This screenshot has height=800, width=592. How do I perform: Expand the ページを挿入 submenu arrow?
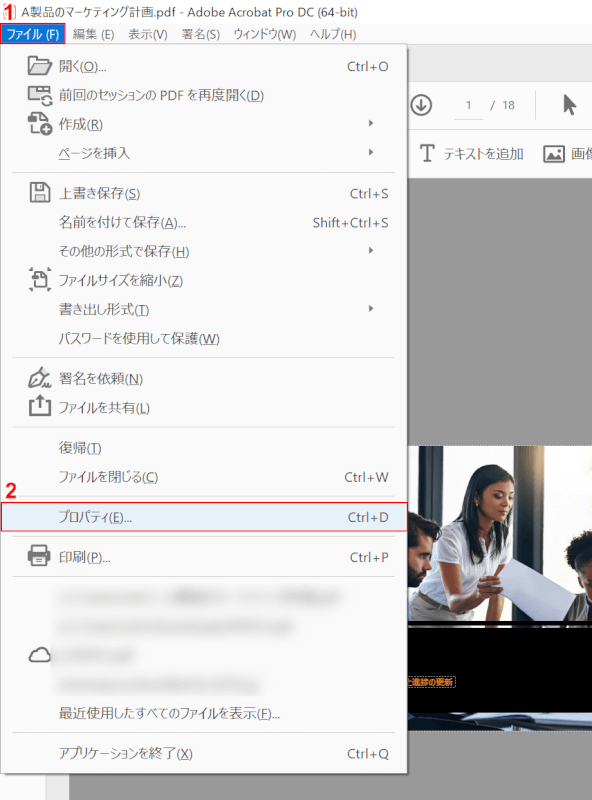point(371,152)
